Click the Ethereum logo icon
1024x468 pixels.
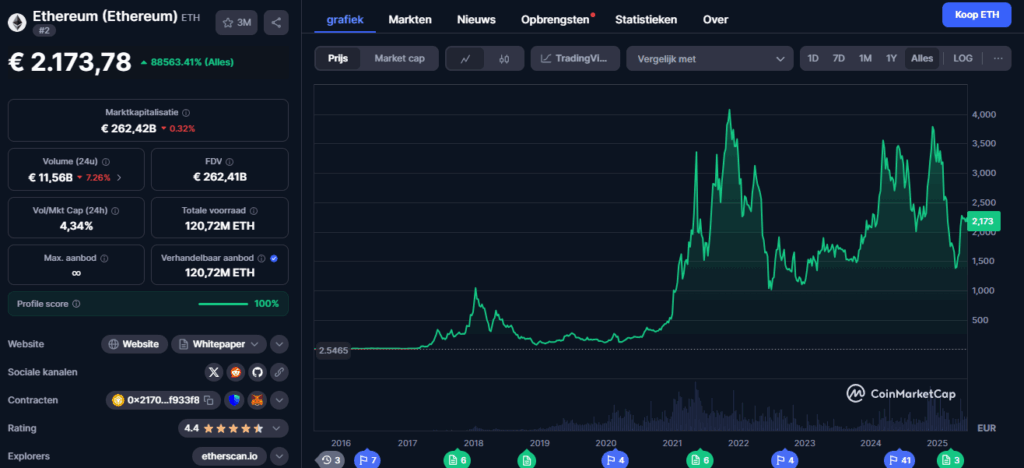(x=18, y=22)
